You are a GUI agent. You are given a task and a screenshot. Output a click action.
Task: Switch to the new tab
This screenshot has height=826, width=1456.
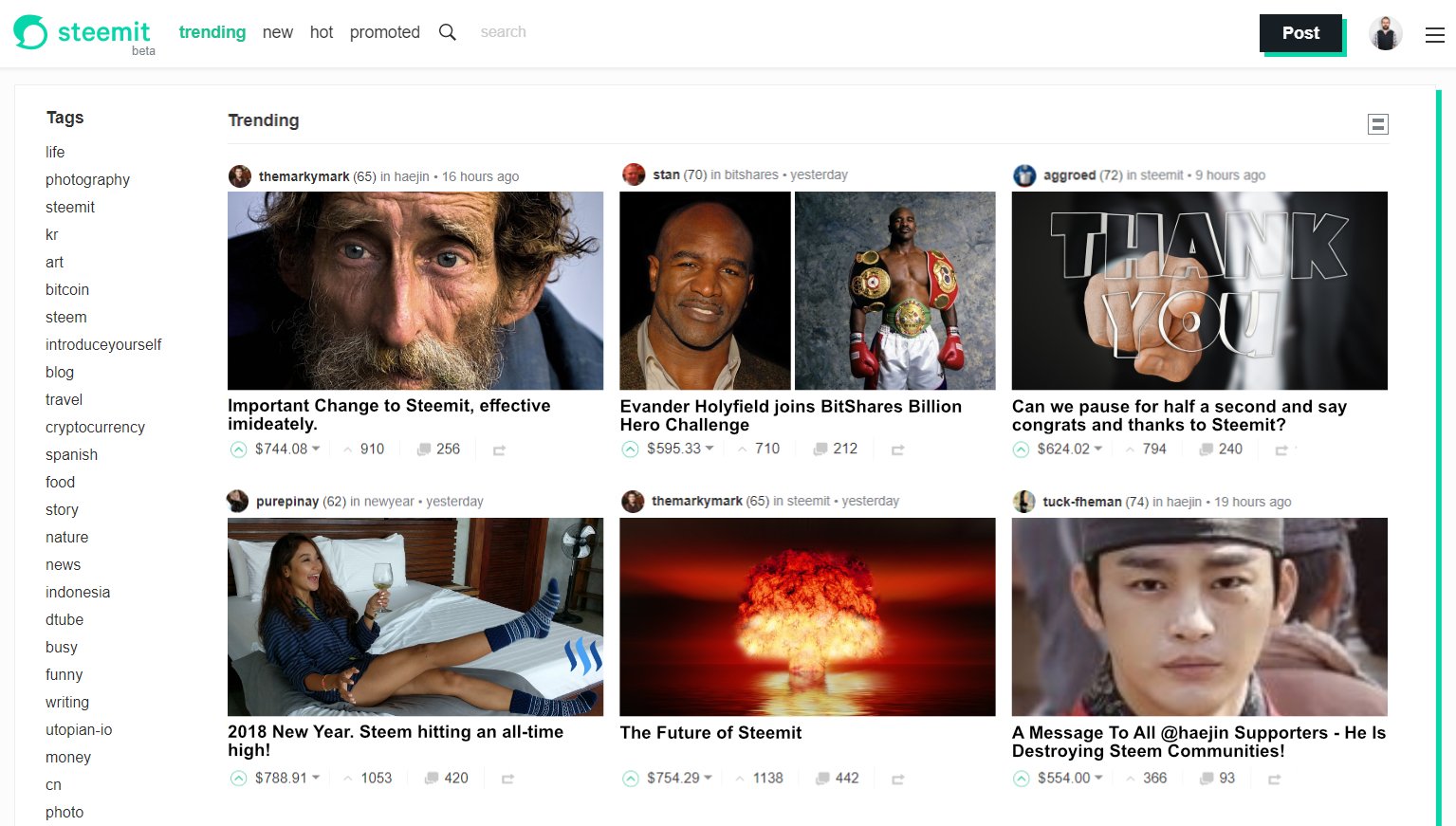[x=278, y=32]
